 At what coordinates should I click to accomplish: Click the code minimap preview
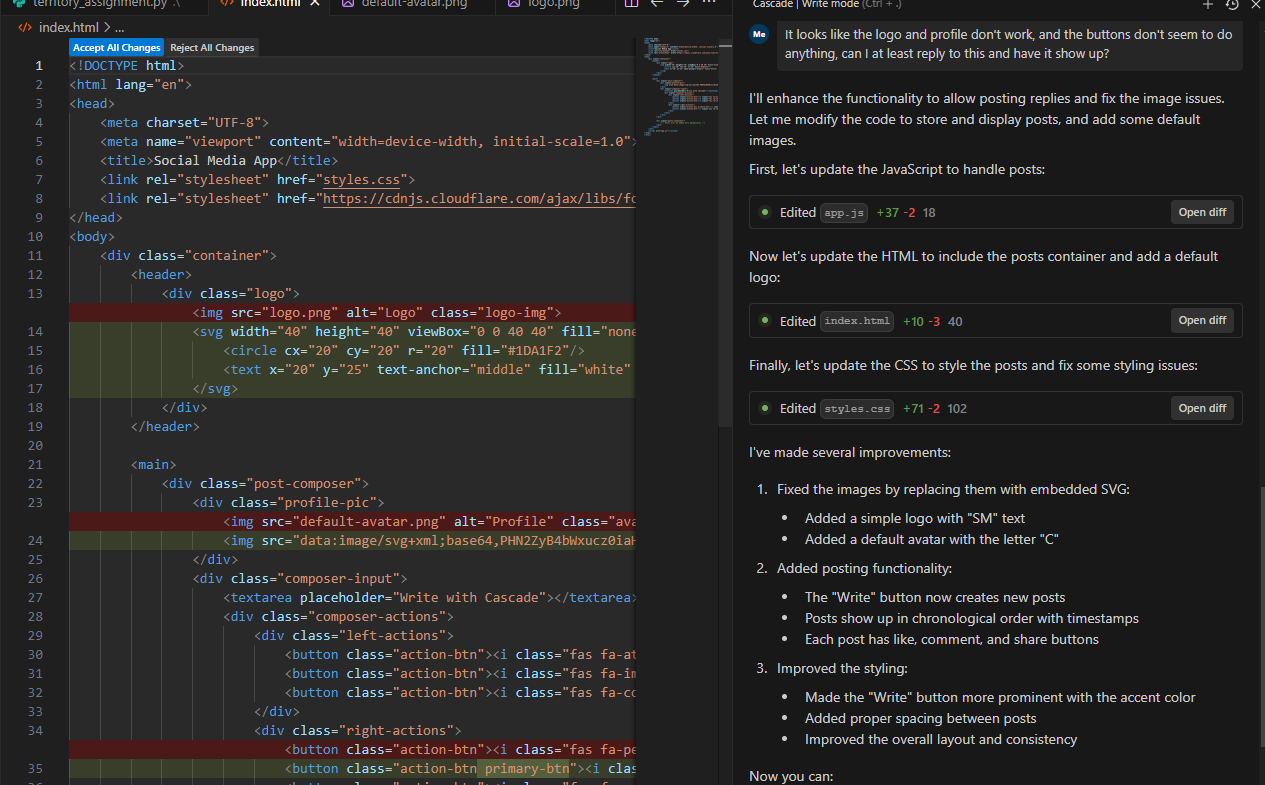[676, 85]
